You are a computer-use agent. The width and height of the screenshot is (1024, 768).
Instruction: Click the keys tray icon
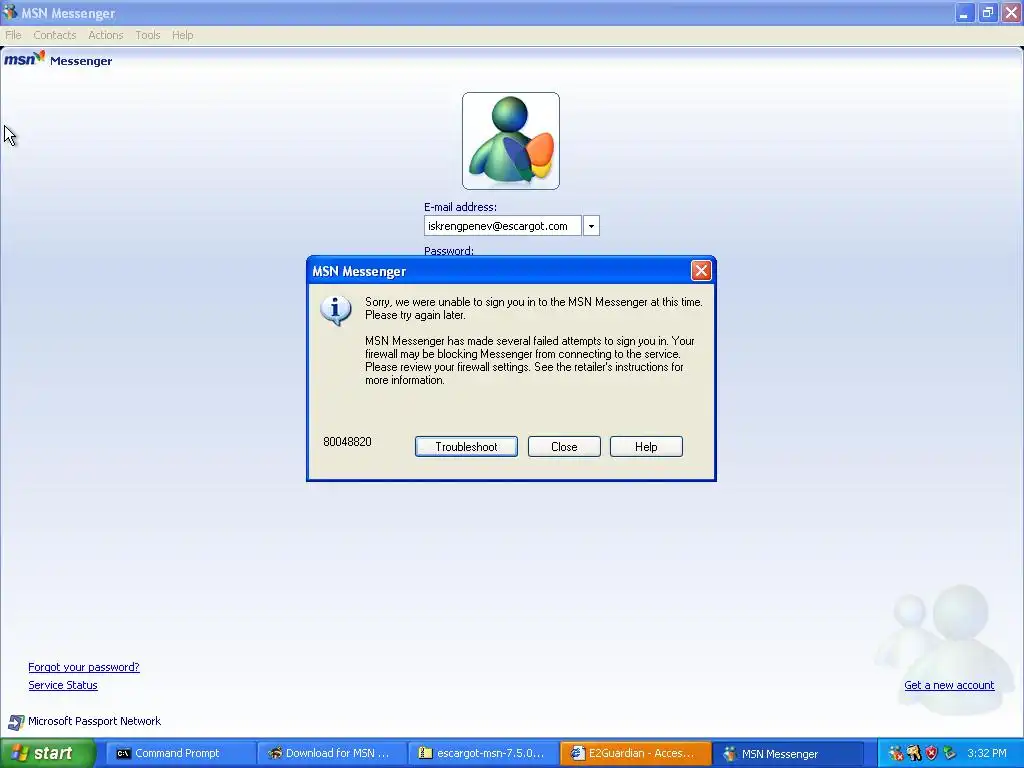click(914, 754)
